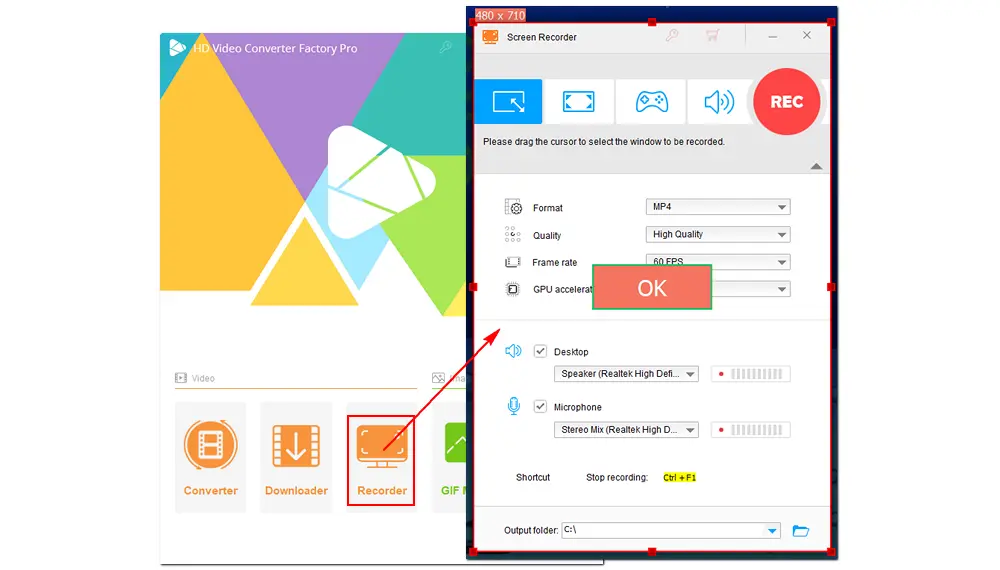Click the Ctrl + F1 stop recording shortcut

pyautogui.click(x=679, y=478)
